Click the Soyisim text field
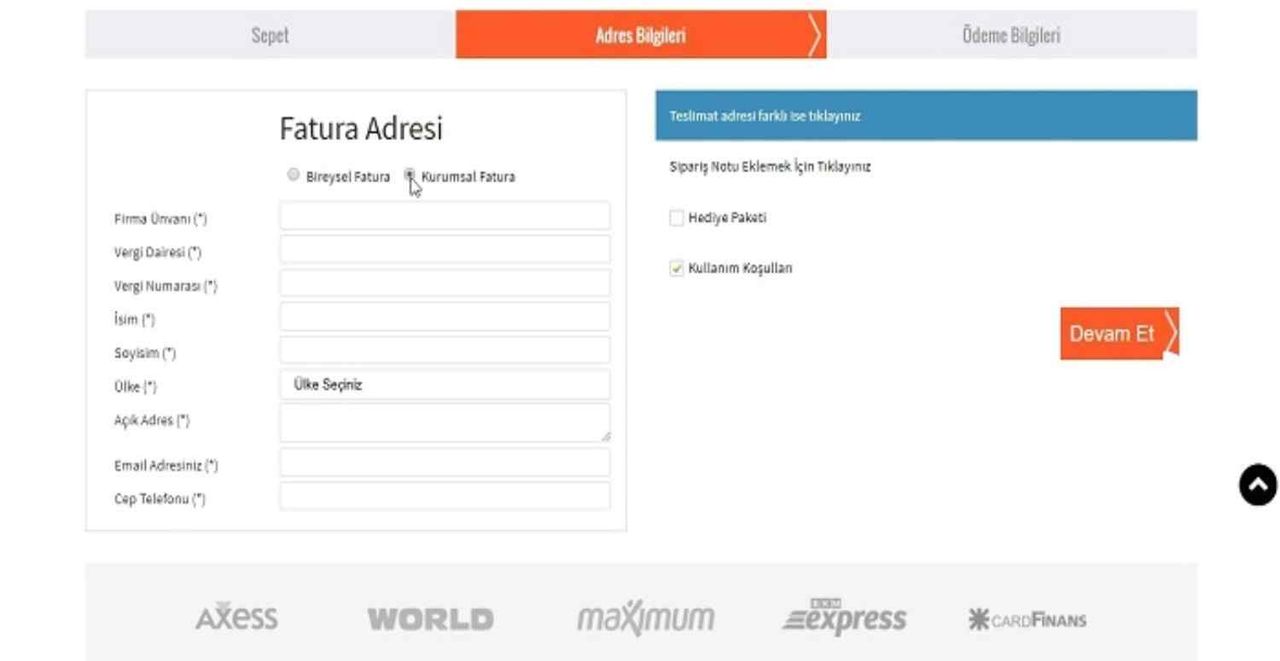1280x661 pixels. [445, 350]
